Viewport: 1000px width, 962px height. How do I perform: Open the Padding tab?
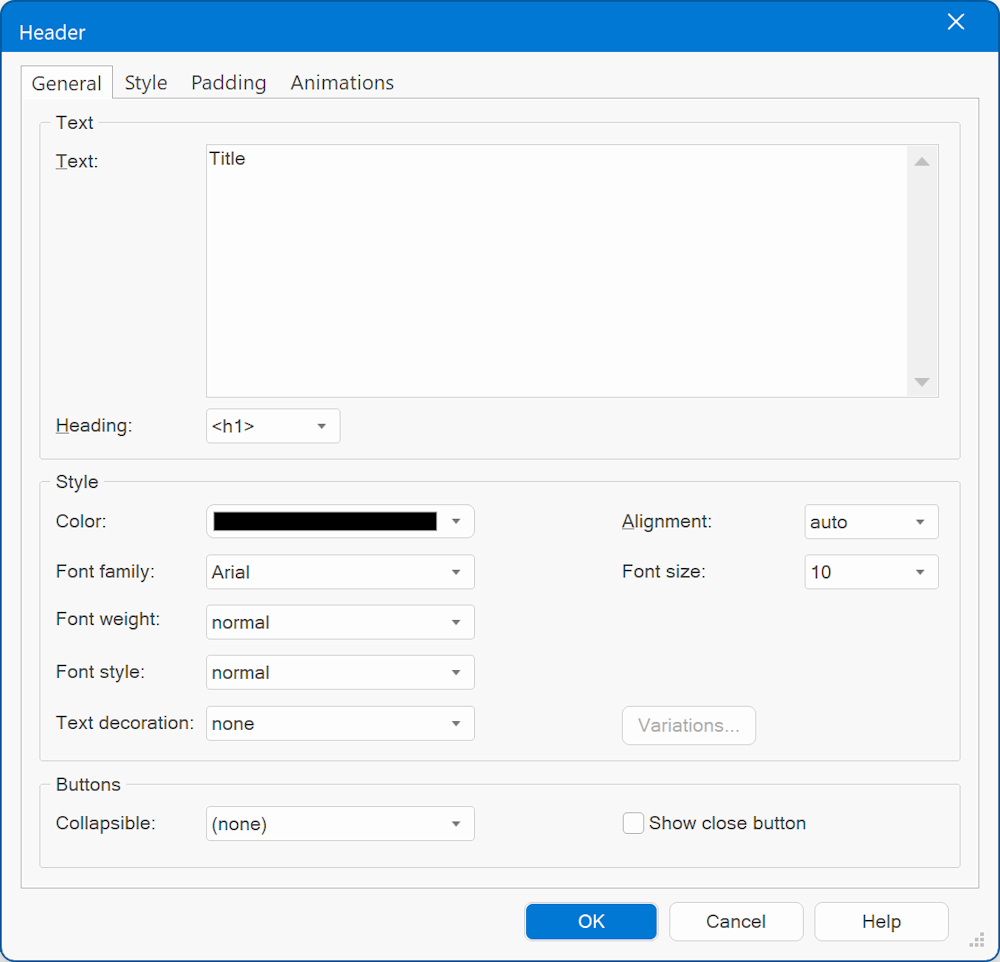[x=228, y=83]
